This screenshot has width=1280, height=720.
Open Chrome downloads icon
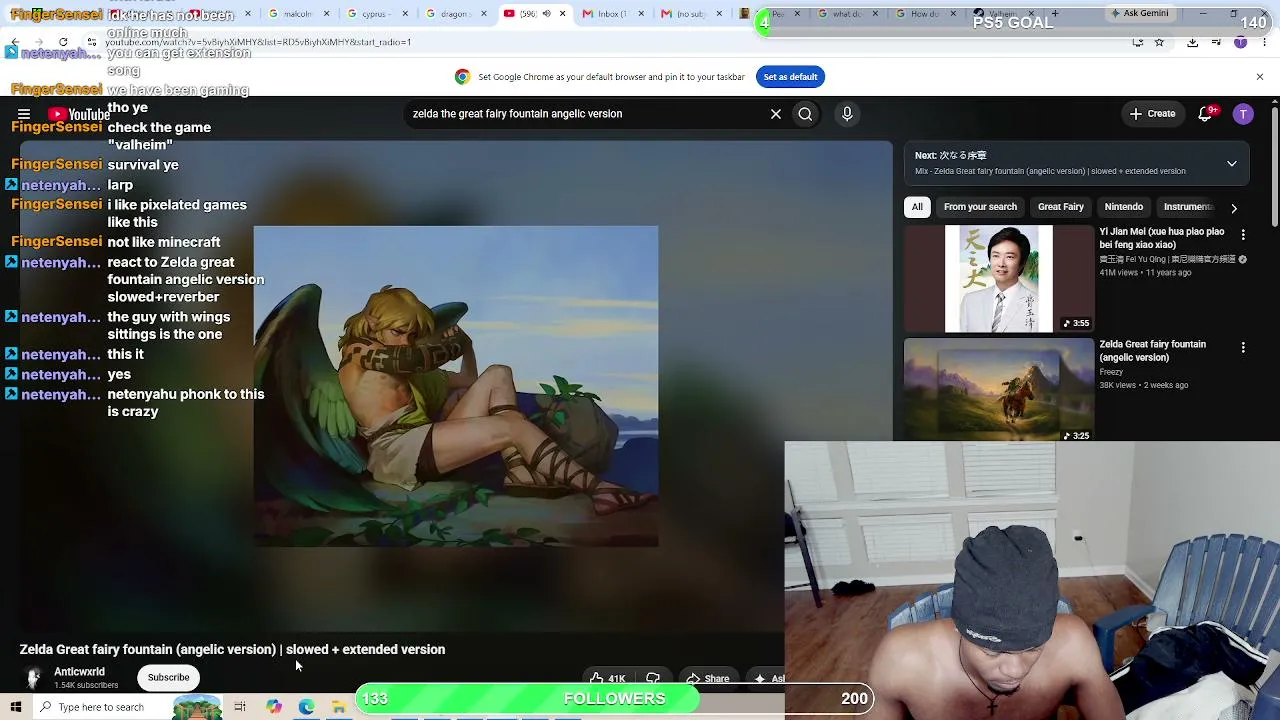coord(1193,42)
